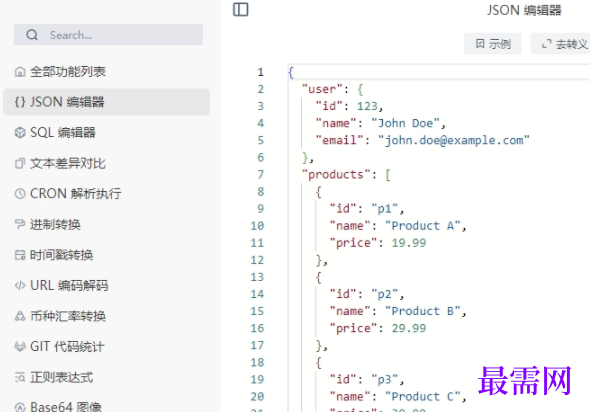Click the price value 29.99
Image resolution: width=590 pixels, height=412 pixels.
pos(409,328)
